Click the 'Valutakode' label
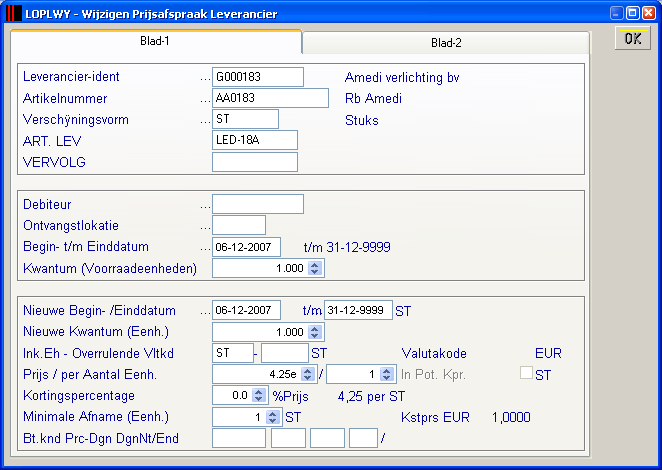662x470 pixels. coord(434,353)
